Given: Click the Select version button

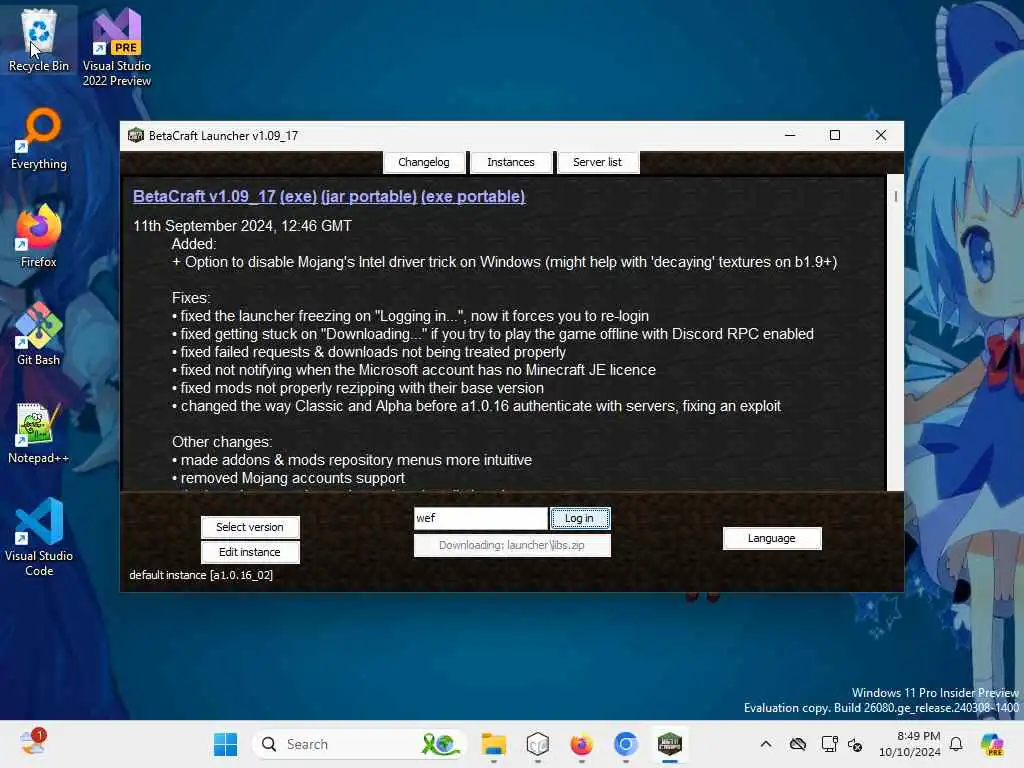Looking at the screenshot, I should [x=250, y=527].
